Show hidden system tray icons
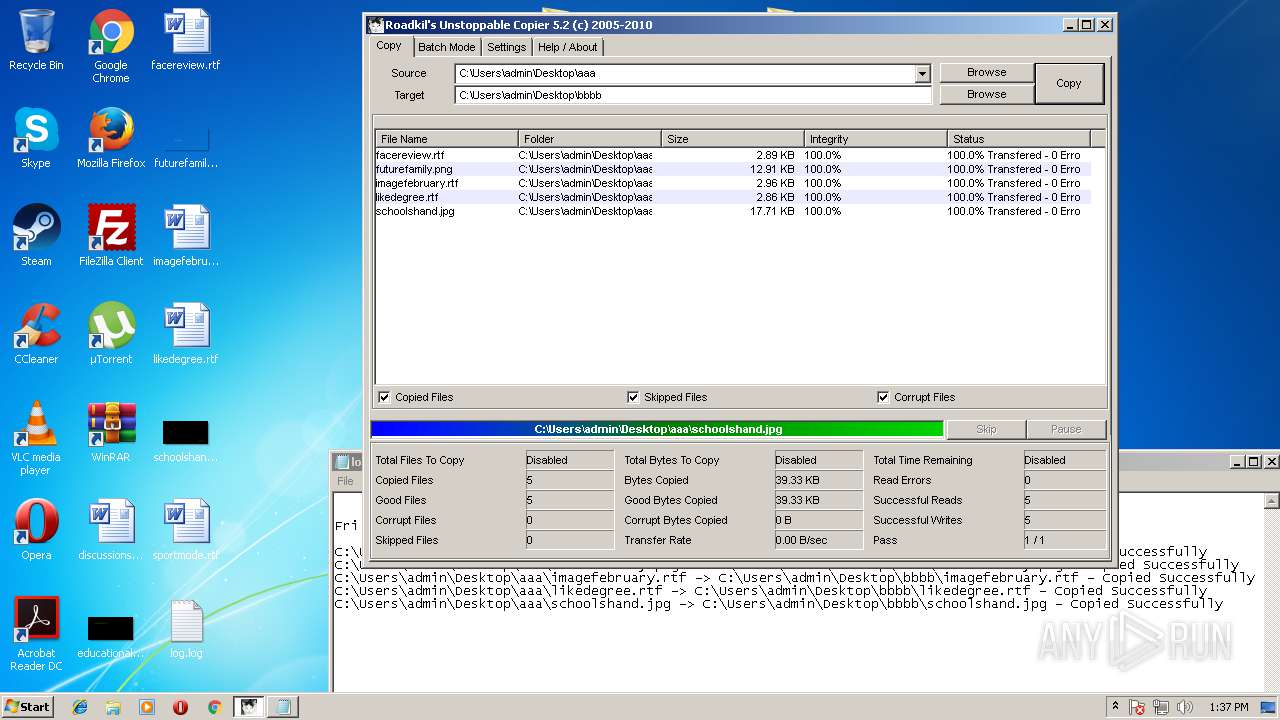 1115,707
